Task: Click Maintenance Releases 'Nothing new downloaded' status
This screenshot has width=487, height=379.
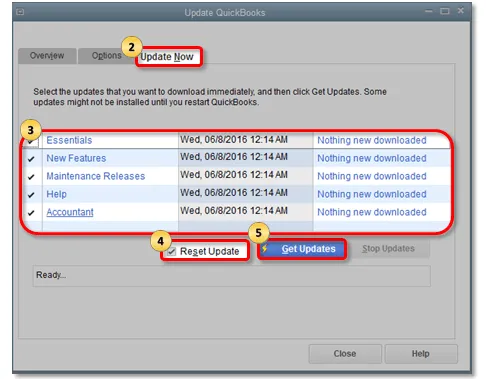Action: pyautogui.click(x=372, y=176)
